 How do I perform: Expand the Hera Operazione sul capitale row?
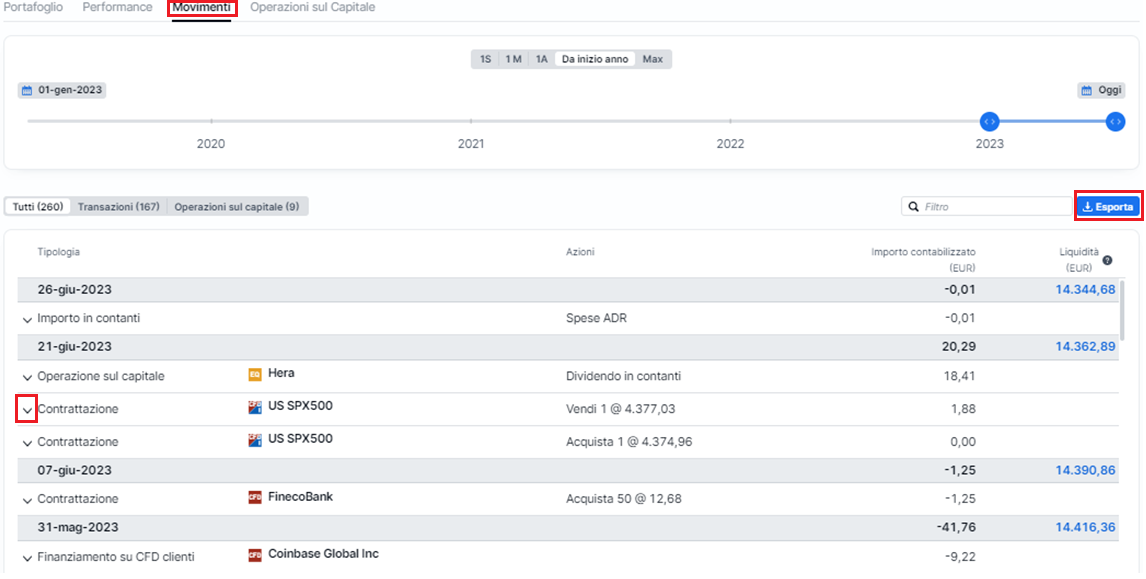(x=28, y=377)
